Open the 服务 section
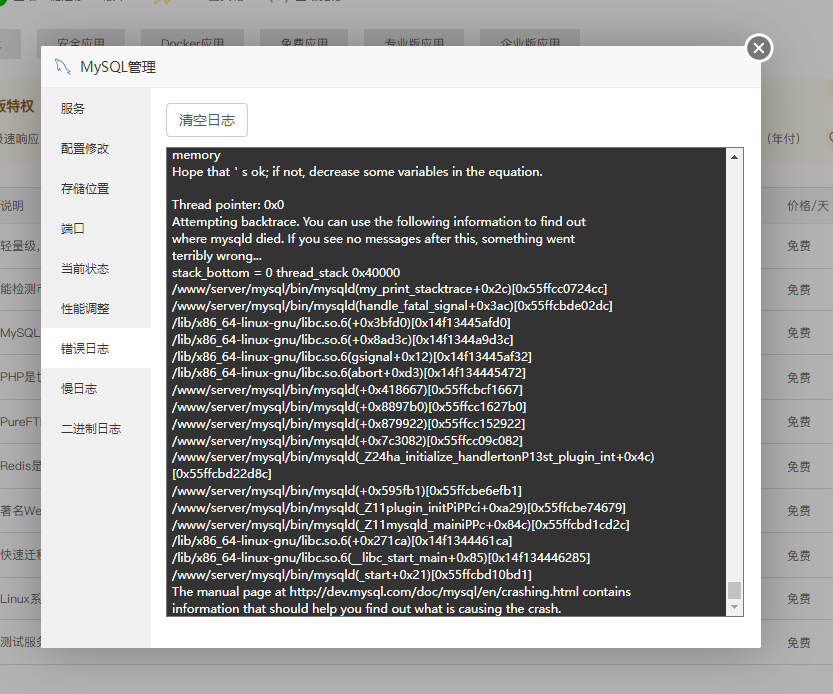Image resolution: width=833 pixels, height=694 pixels. tap(96, 108)
